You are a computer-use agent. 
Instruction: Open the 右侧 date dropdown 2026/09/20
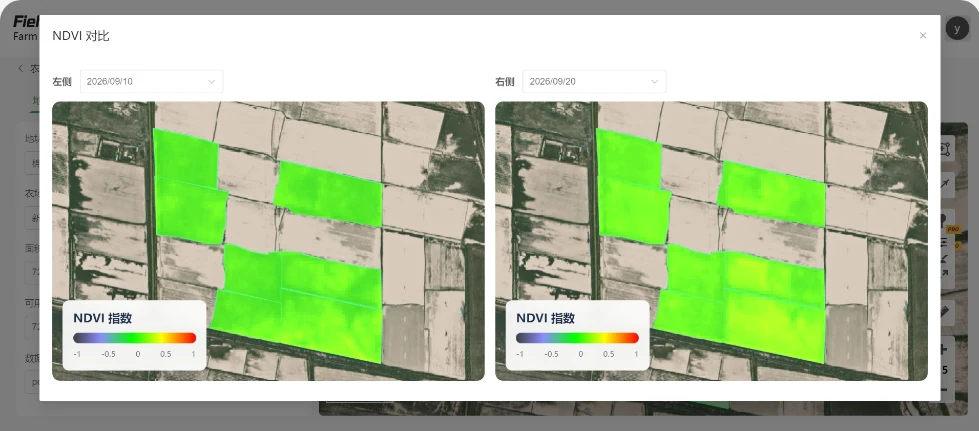pyautogui.click(x=594, y=82)
